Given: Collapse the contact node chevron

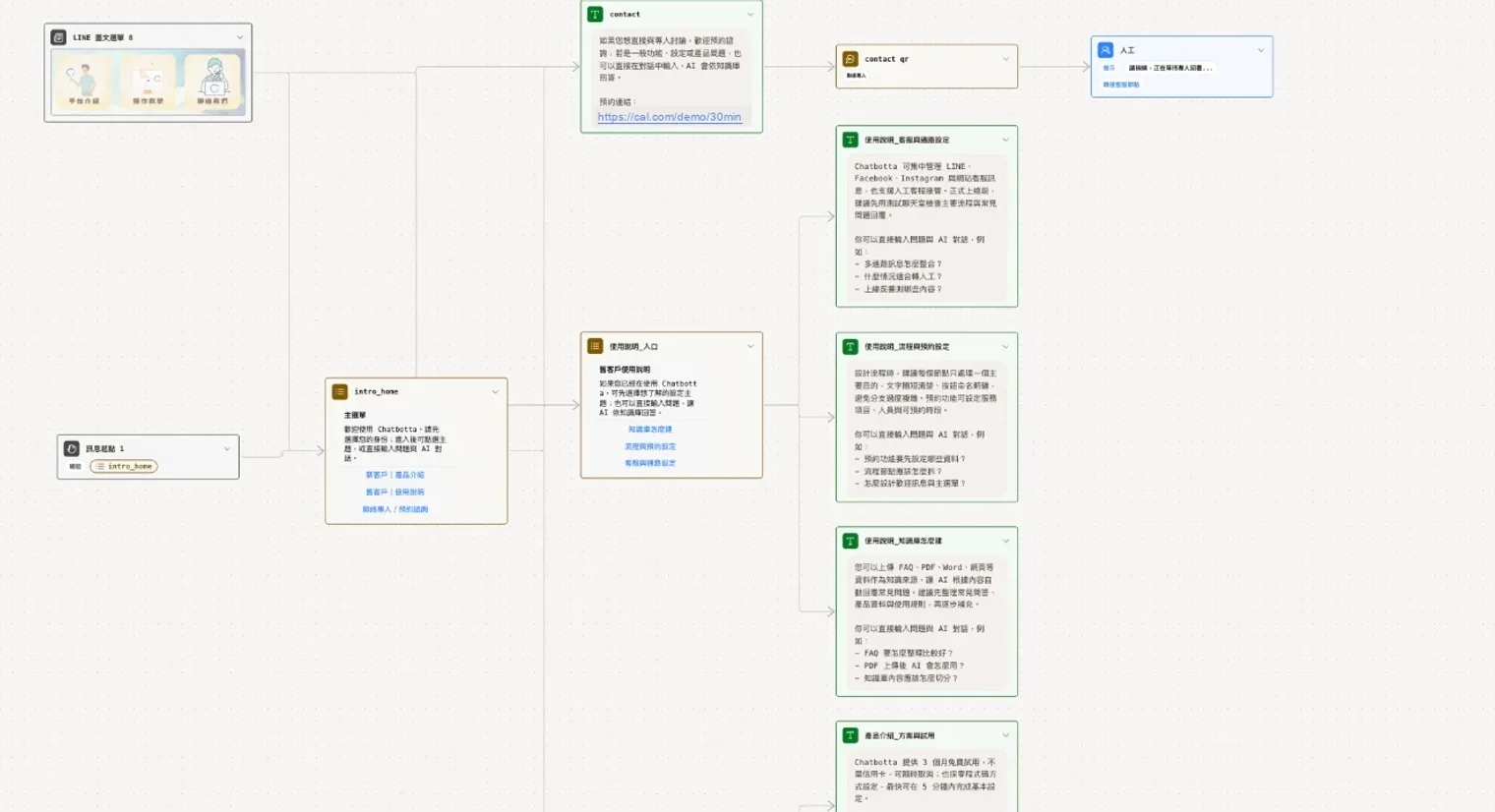Looking at the screenshot, I should [750, 15].
